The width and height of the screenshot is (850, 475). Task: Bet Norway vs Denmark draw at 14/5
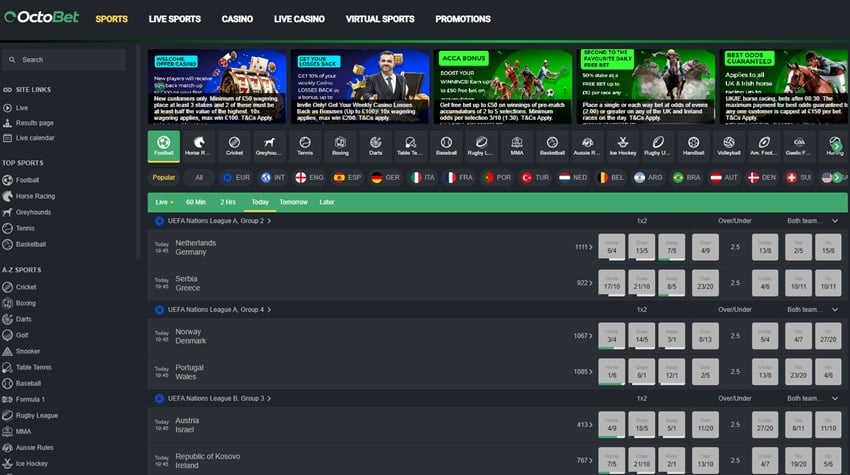pyautogui.click(x=642, y=336)
